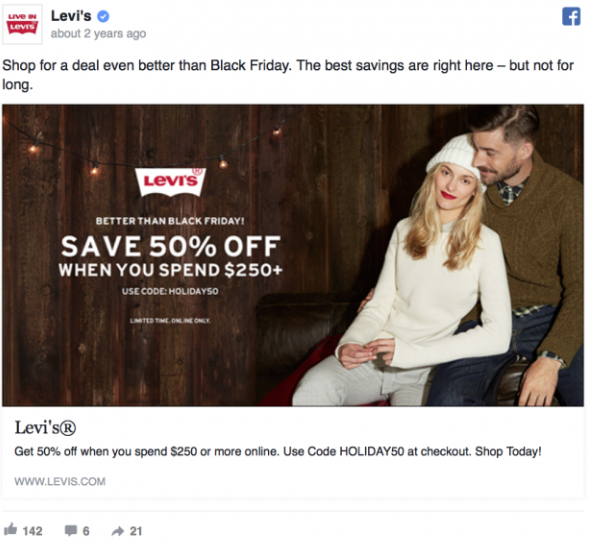
Task: Click the share arrow icon
Action: (118, 531)
